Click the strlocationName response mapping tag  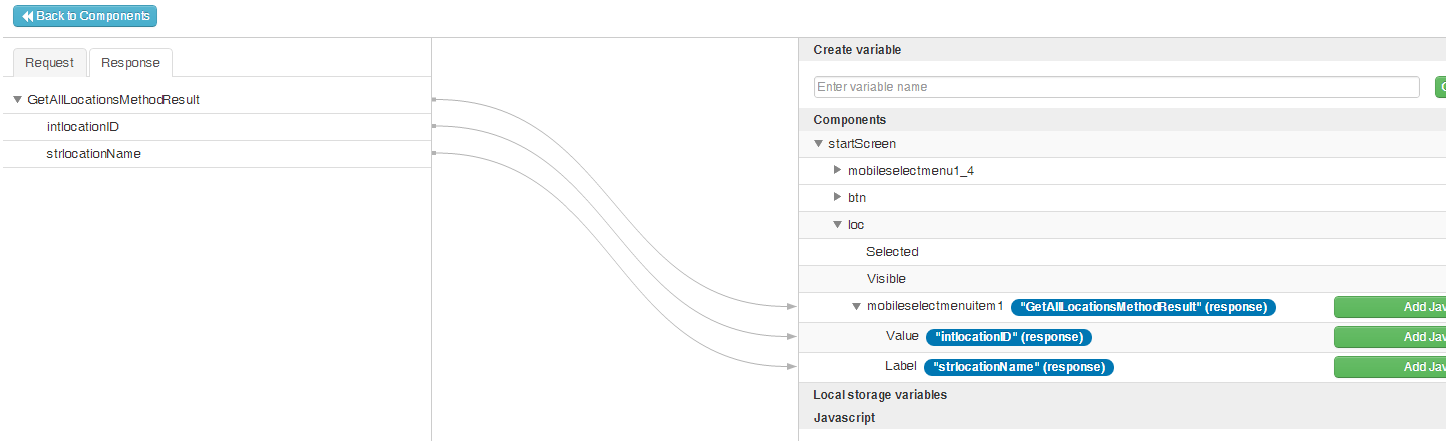coord(1018,367)
